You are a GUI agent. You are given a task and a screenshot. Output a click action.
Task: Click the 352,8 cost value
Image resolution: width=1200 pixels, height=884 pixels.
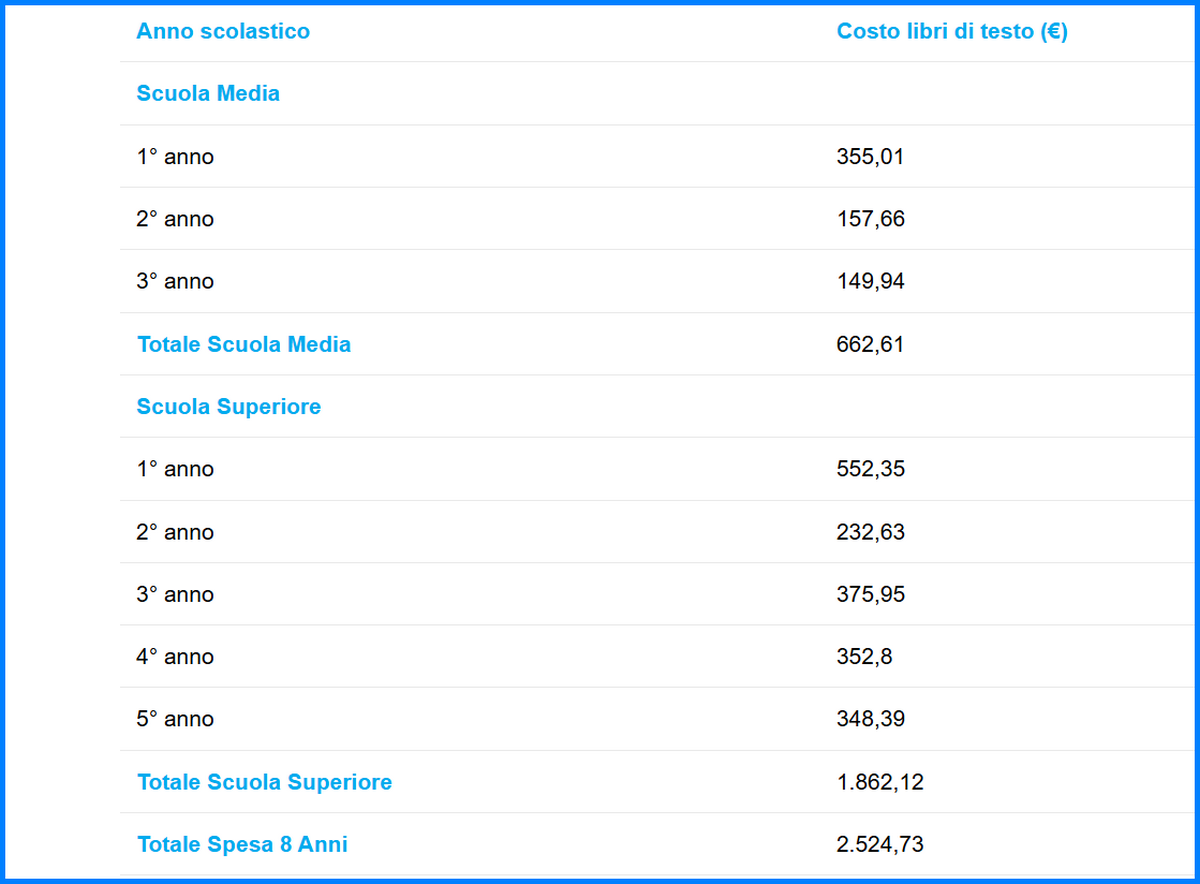pos(865,657)
